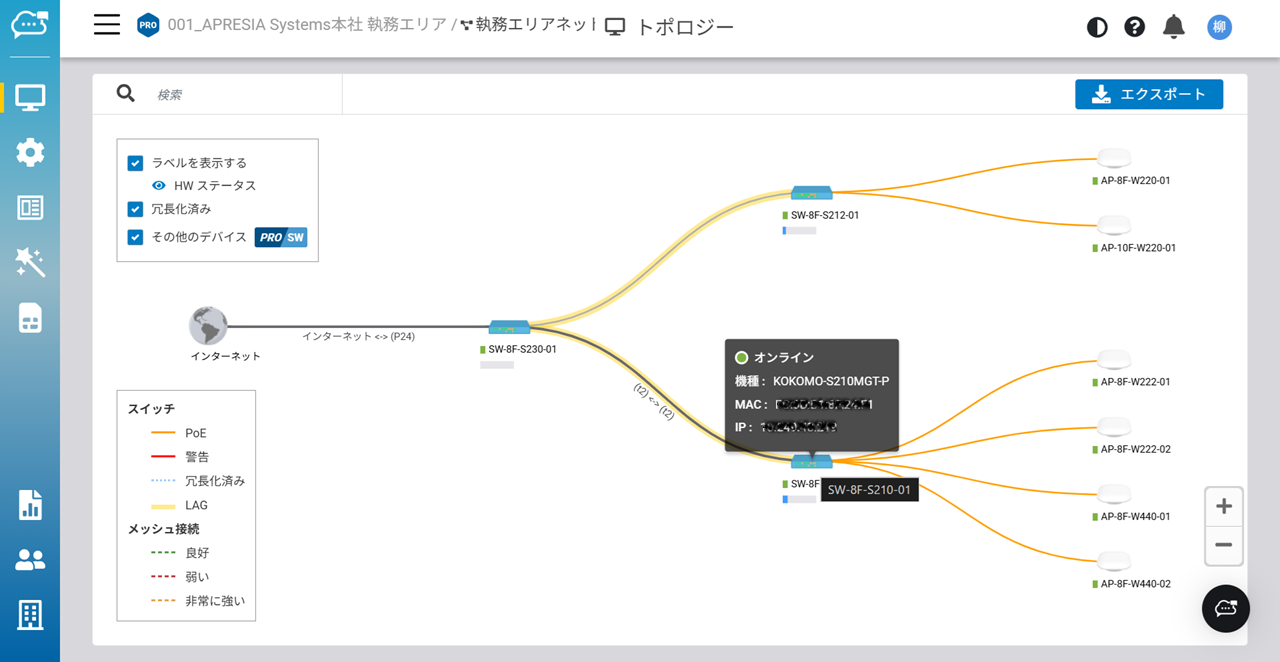Open the settings gear in sidebar
1280x662 pixels.
(30, 153)
